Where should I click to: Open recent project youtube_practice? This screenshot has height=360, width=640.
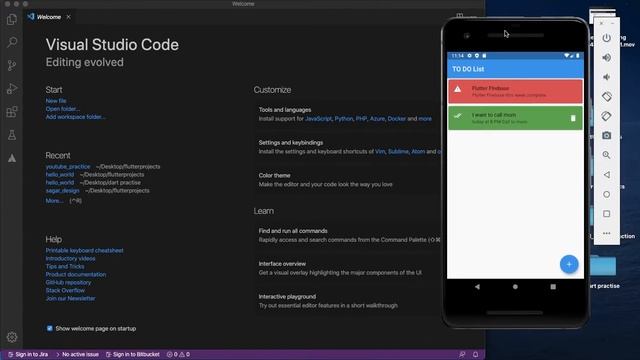coord(68,167)
